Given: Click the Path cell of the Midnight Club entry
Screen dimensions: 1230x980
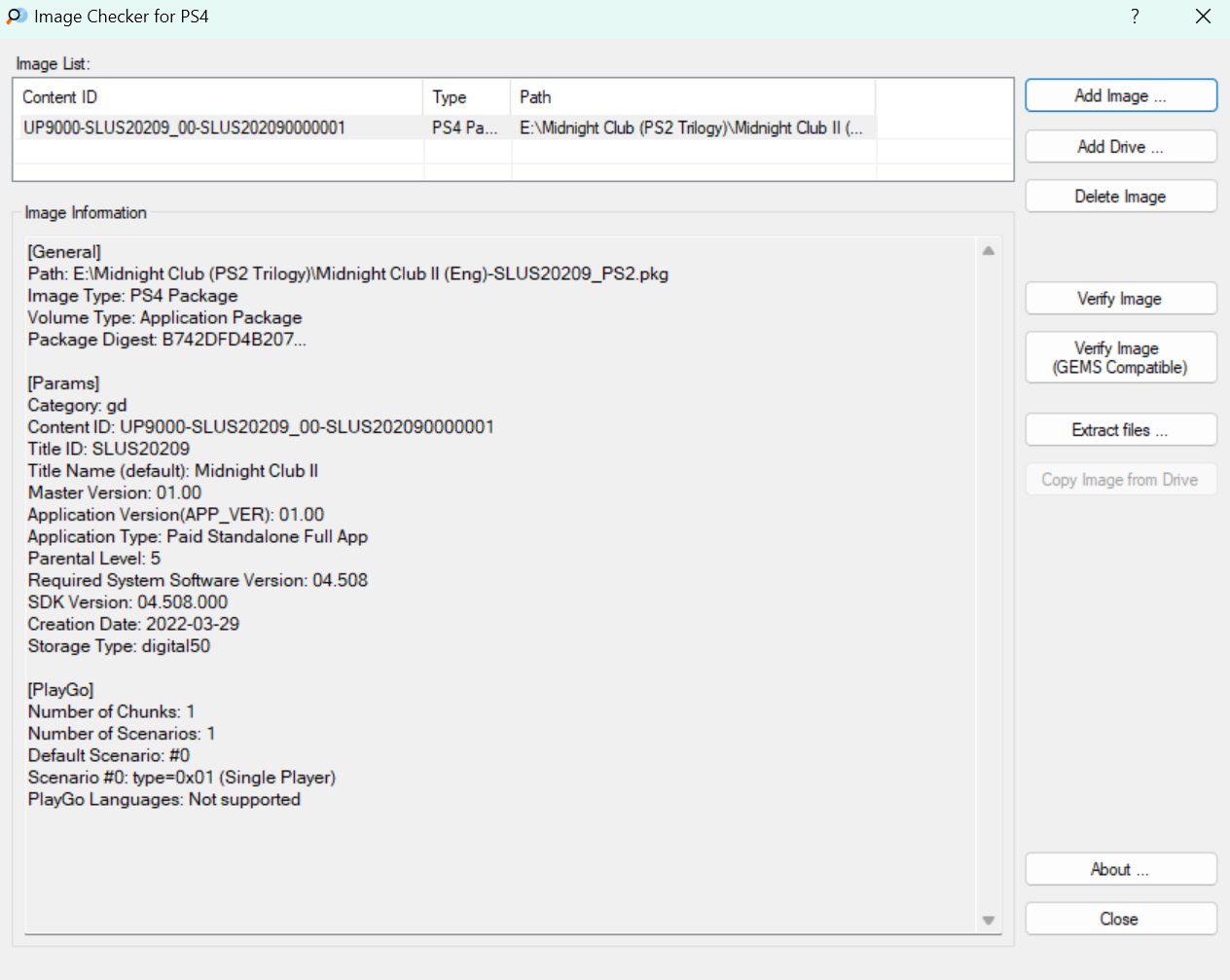Looking at the screenshot, I should pyautogui.click(x=691, y=127).
